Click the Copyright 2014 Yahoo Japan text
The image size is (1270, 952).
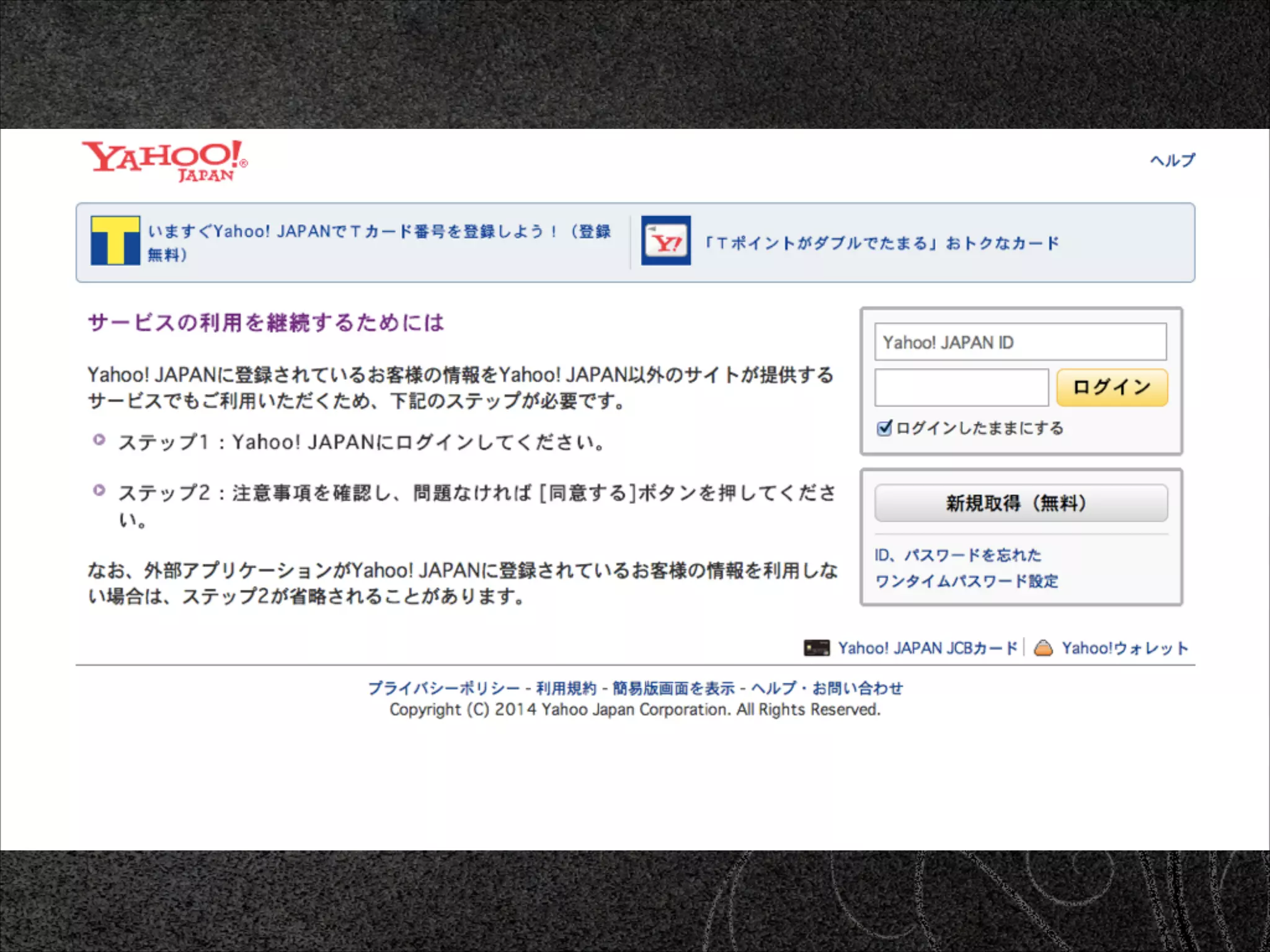(635, 710)
